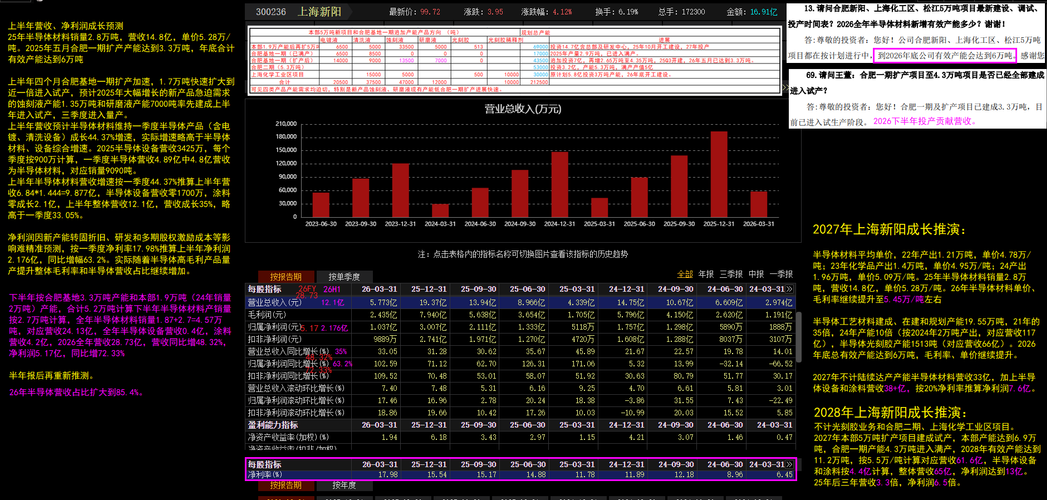Click the 营业总收入 value 5.773亿
Image resolution: width=1047 pixels, height=500 pixels.
[385, 302]
